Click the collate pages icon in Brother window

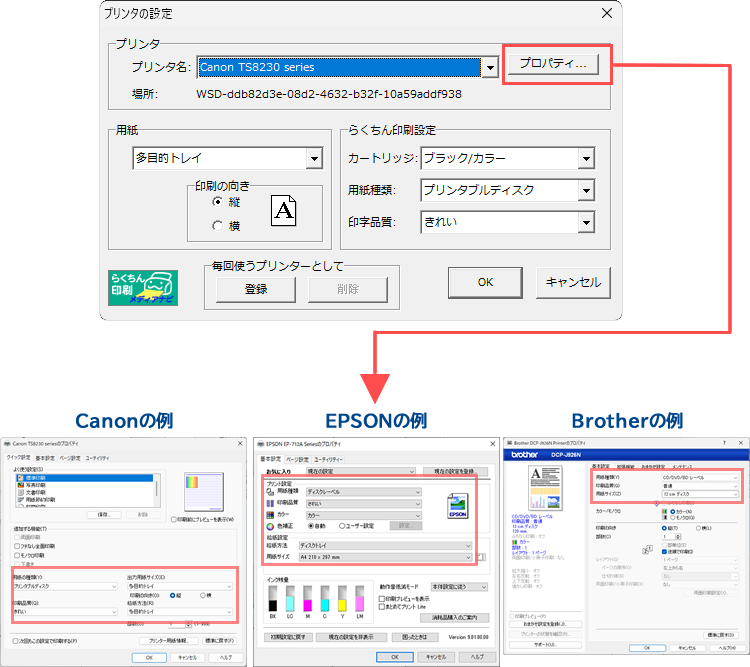point(647,550)
